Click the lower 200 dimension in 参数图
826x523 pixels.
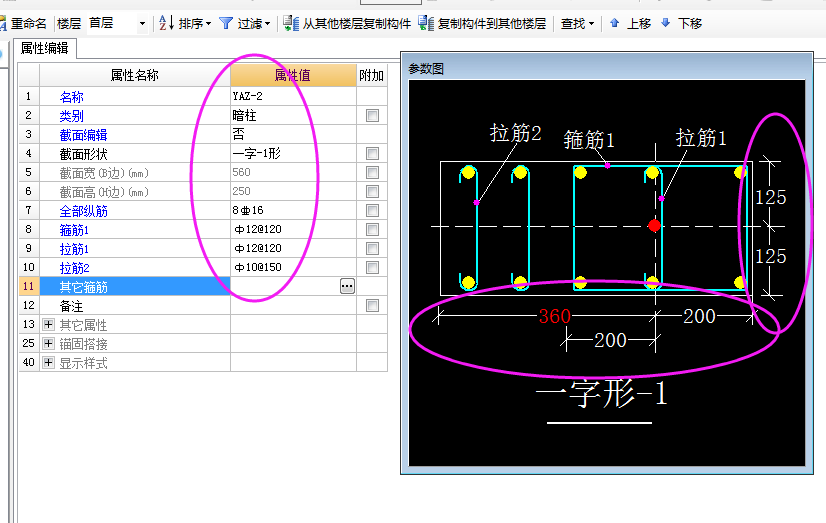[x=610, y=340]
